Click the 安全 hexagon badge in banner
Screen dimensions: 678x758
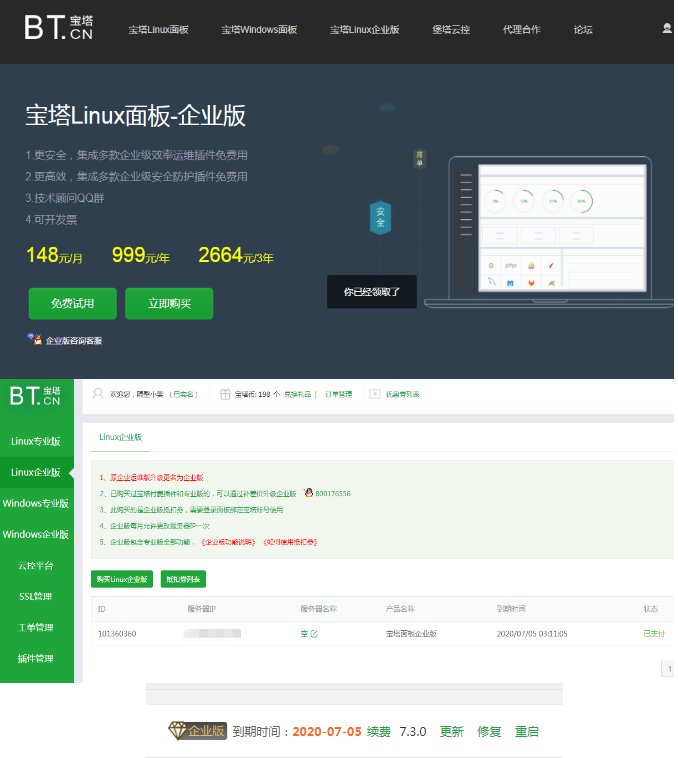[380, 217]
